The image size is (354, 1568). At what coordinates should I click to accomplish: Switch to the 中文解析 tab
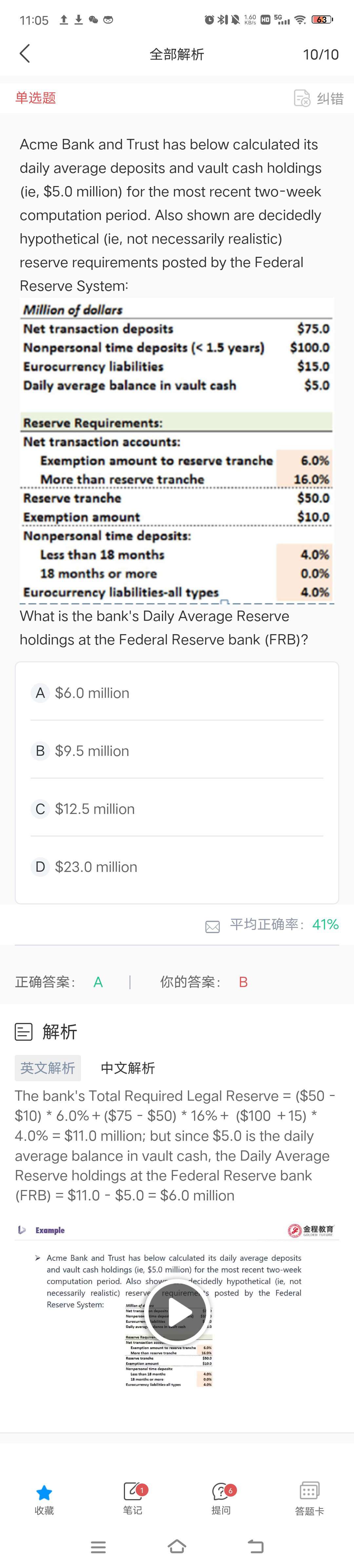(128, 1067)
